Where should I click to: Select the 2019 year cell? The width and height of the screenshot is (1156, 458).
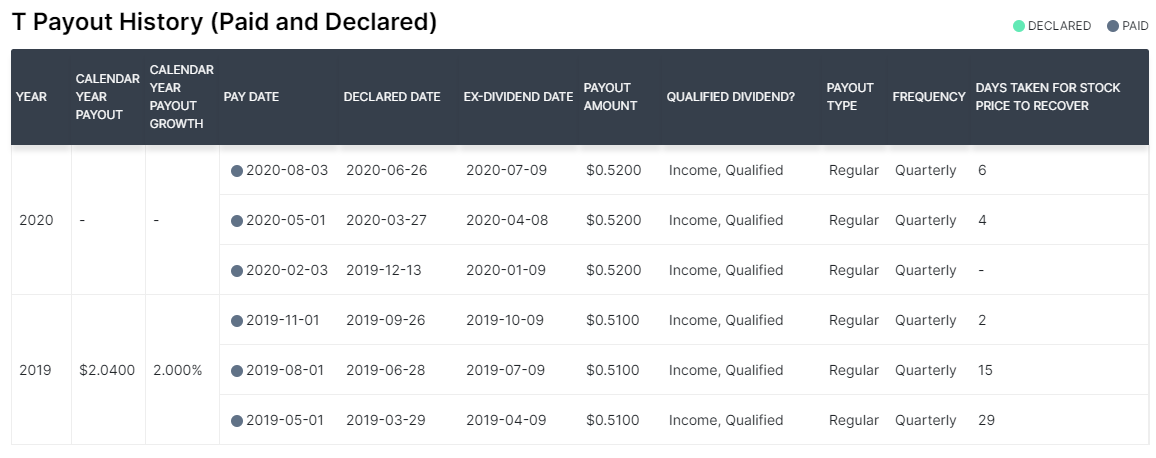pyautogui.click(x=35, y=370)
